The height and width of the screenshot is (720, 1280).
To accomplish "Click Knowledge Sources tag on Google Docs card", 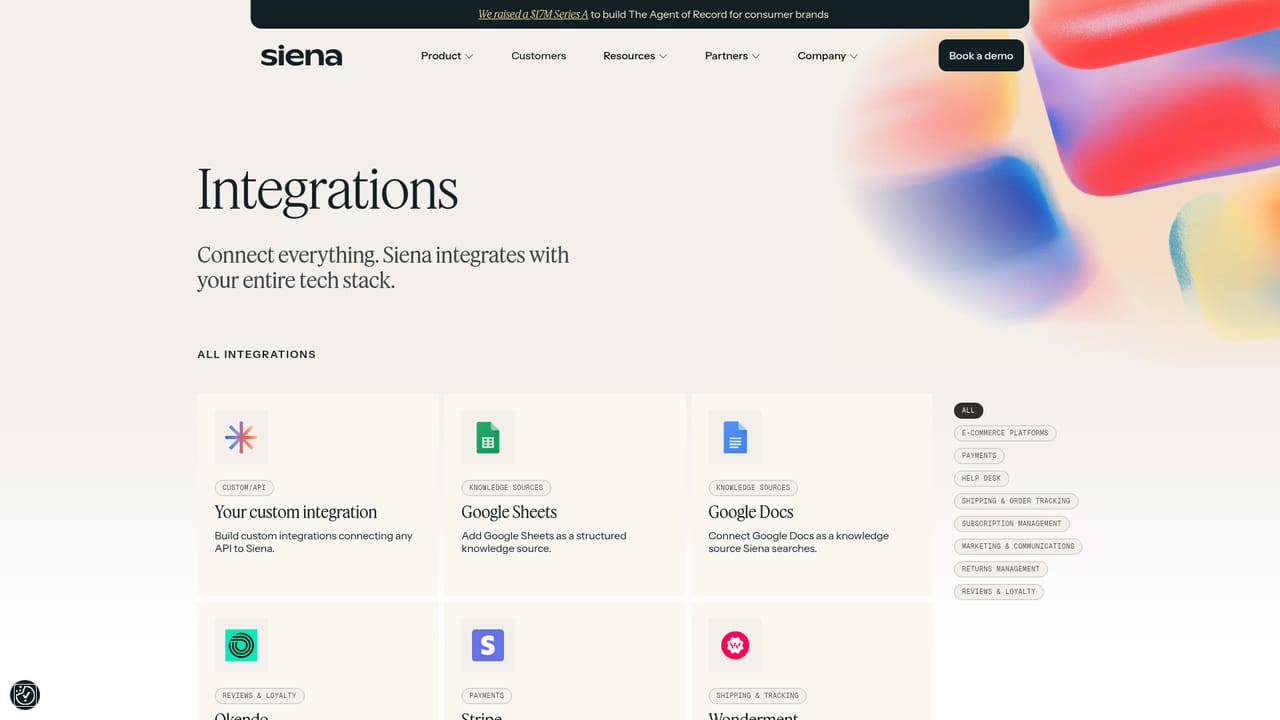I will (x=753, y=488).
